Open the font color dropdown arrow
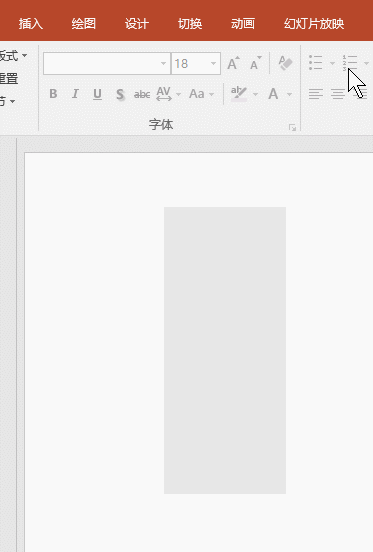The width and height of the screenshot is (373, 552). click(x=289, y=94)
